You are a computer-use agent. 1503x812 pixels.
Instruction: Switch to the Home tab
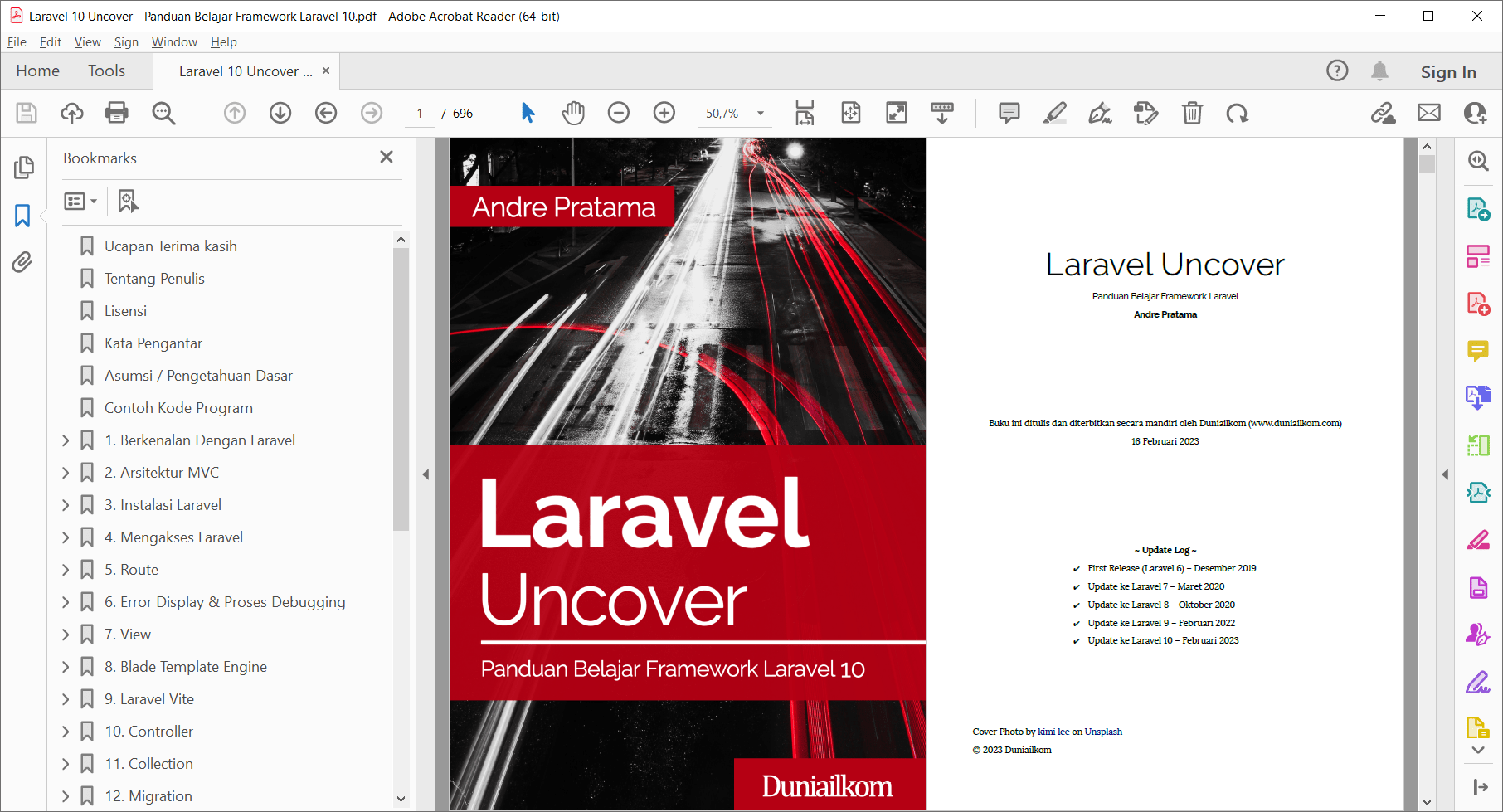[38, 71]
